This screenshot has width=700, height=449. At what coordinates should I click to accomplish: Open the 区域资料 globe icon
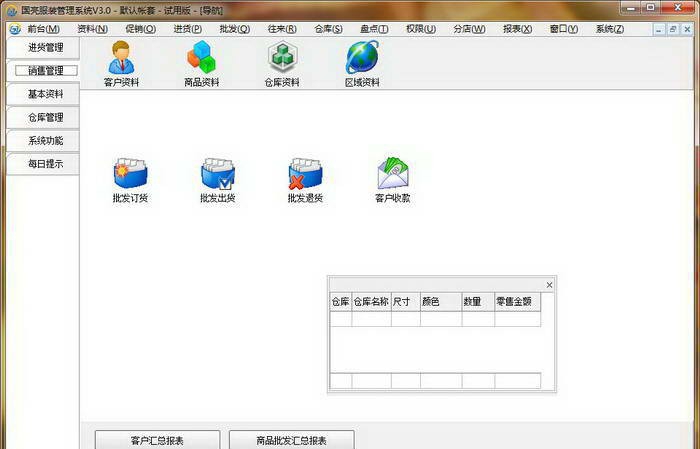click(x=362, y=64)
